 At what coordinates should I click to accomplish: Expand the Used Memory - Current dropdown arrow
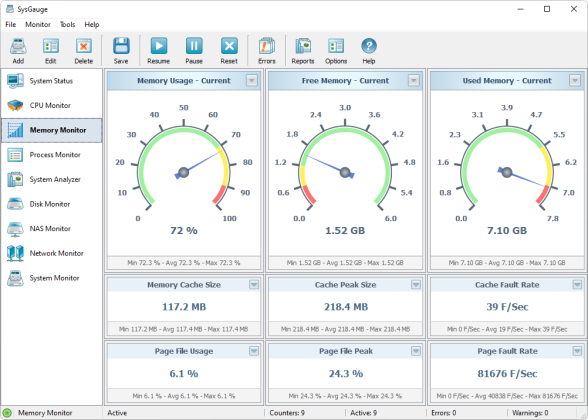(x=575, y=81)
